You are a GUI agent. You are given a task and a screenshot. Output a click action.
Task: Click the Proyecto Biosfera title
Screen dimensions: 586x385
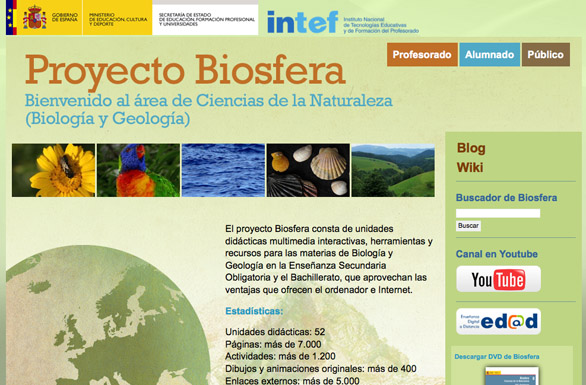tap(185, 71)
